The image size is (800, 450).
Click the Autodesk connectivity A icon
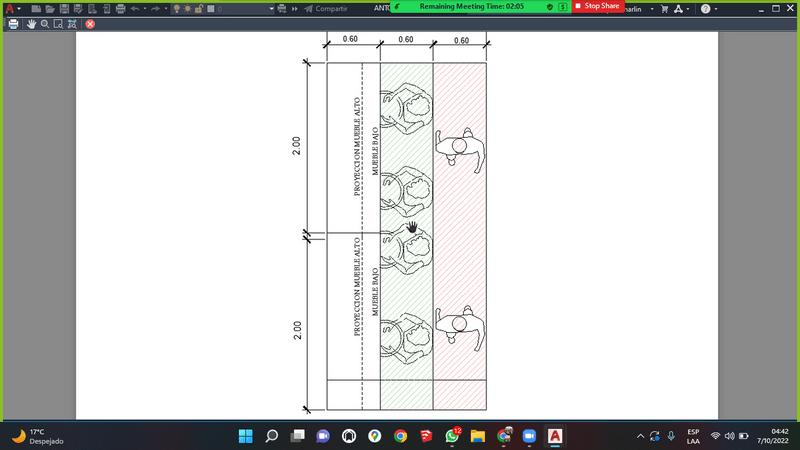(679, 9)
